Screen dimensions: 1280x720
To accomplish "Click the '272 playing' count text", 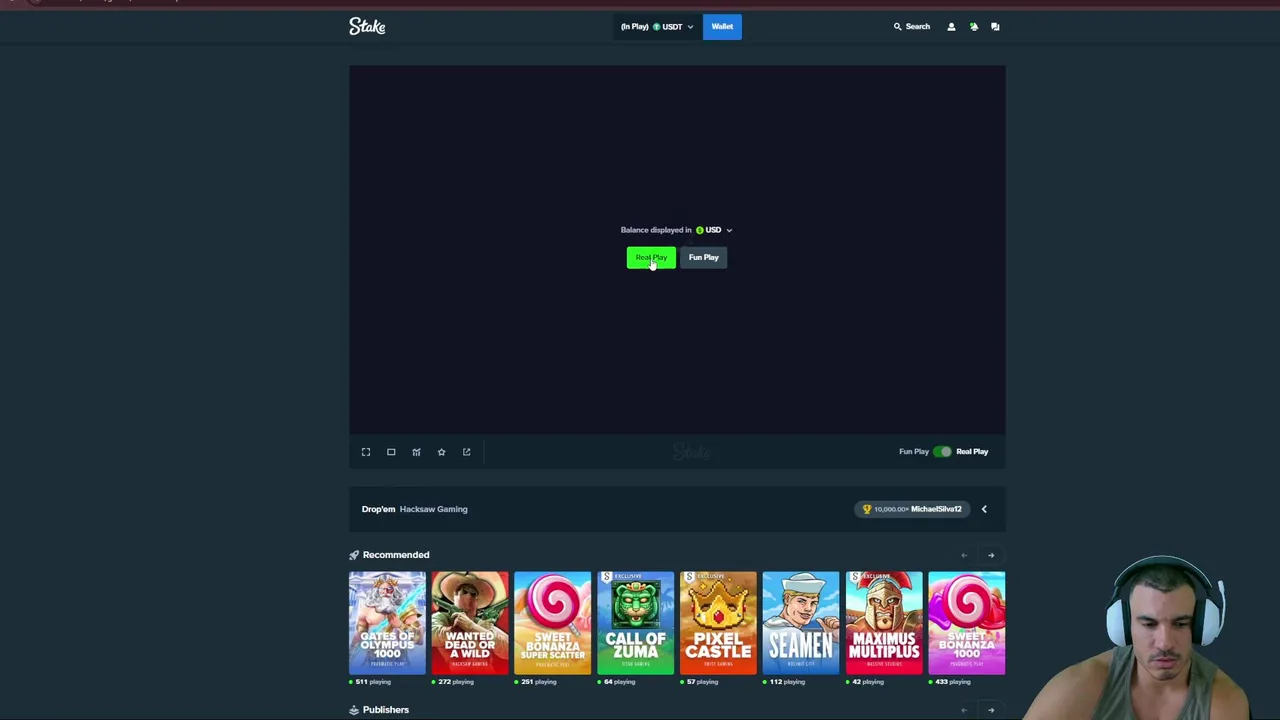I will tap(456, 682).
